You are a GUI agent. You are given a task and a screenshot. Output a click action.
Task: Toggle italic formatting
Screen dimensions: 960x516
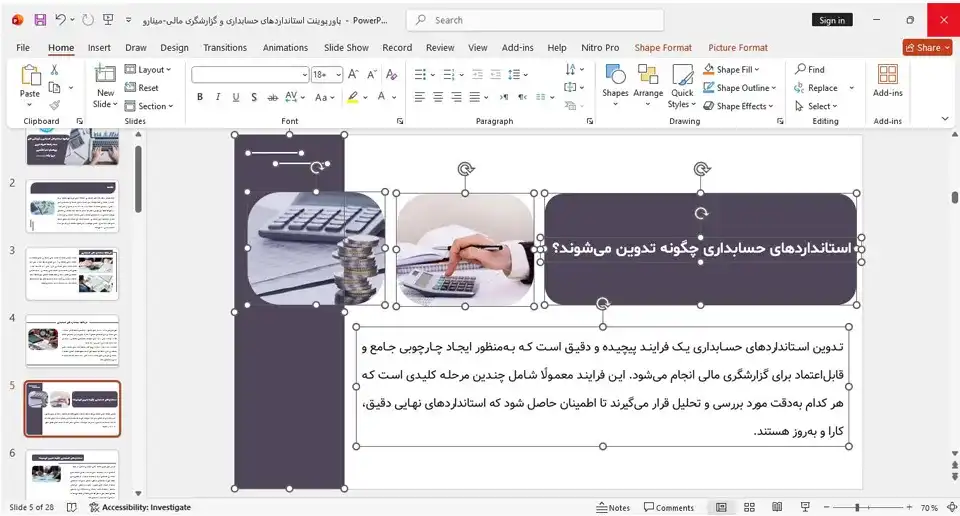click(x=217, y=97)
